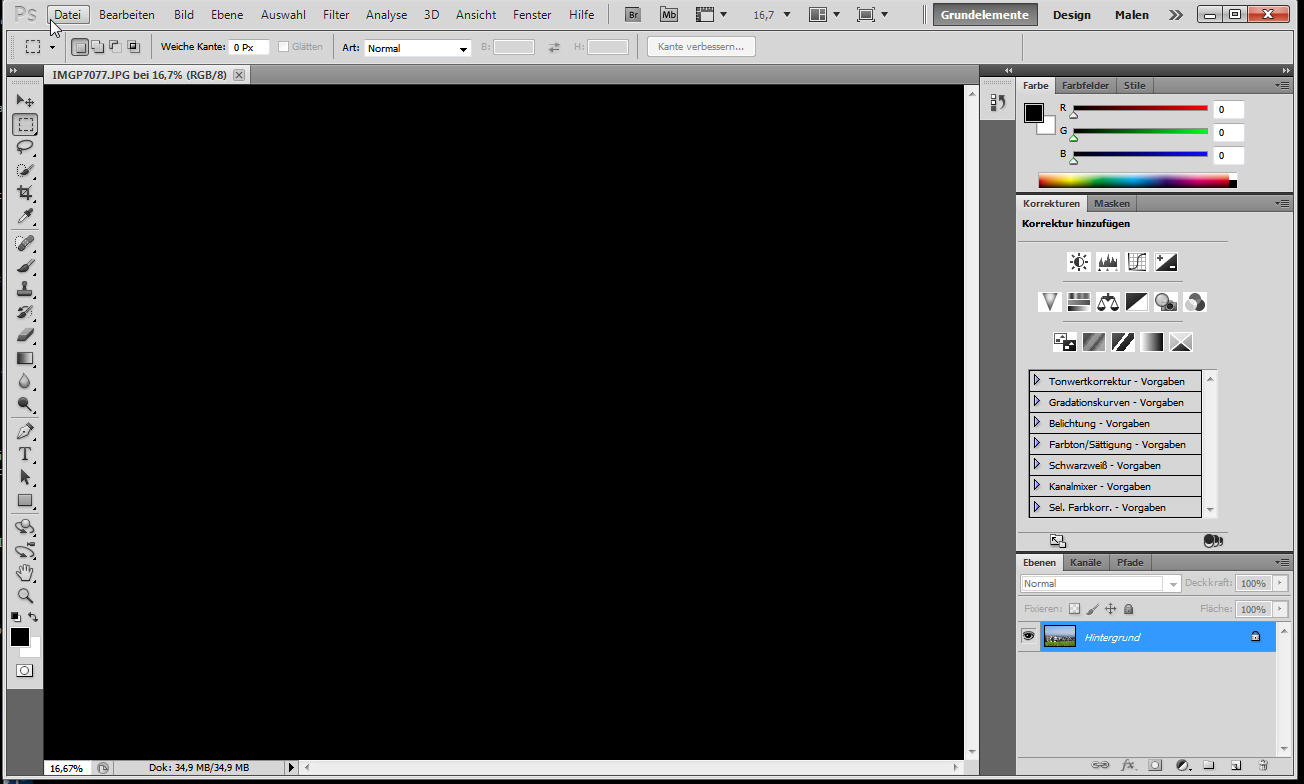Add an Exposure adjustment
Screen dimensions: 1304x784
click(1165, 262)
